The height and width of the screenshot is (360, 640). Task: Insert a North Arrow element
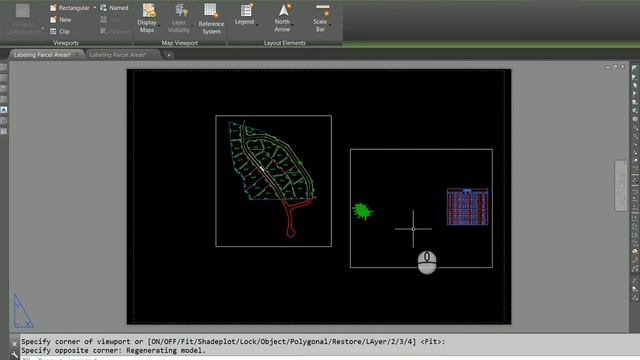[282, 18]
